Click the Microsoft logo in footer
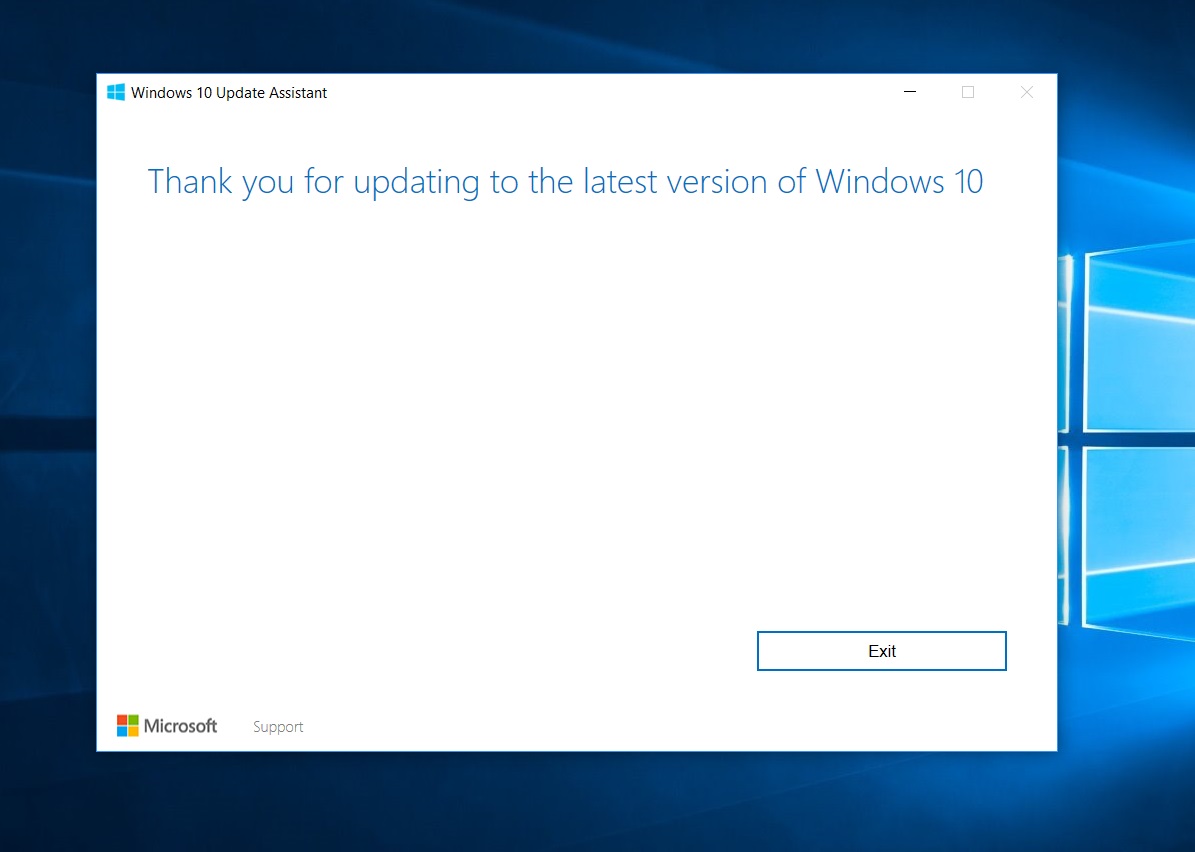 click(x=167, y=725)
